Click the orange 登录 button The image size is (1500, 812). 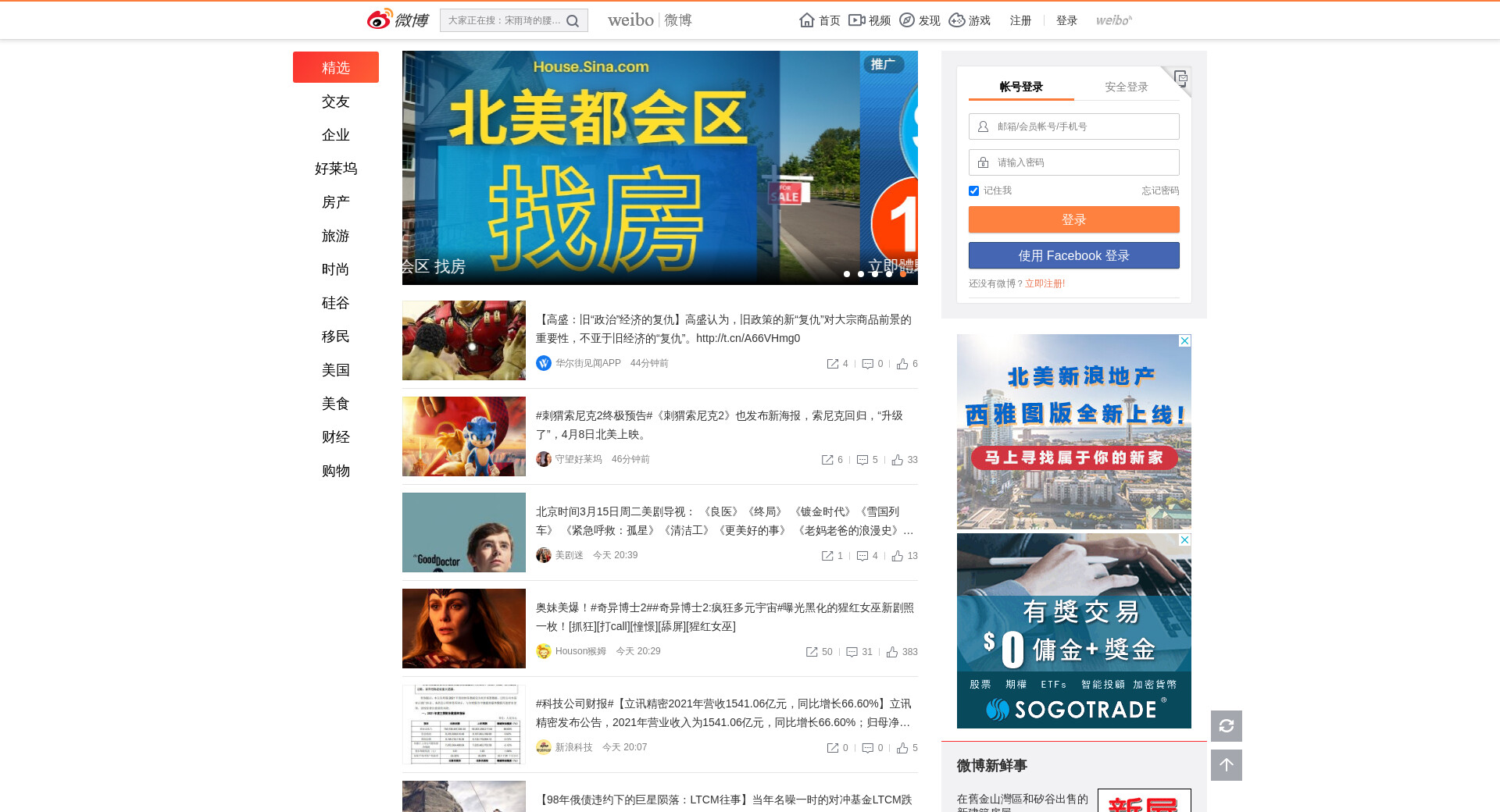[1073, 219]
